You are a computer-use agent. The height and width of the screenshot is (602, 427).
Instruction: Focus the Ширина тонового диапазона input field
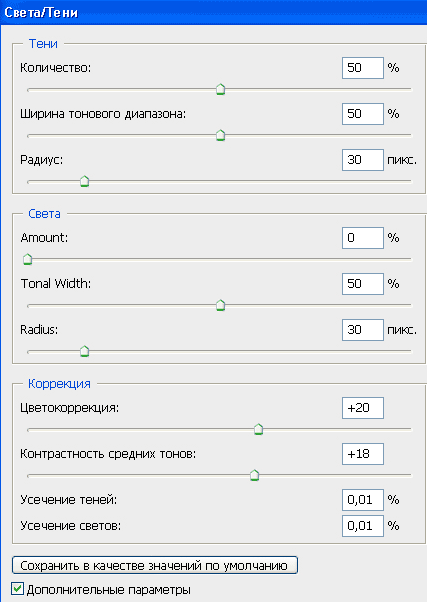click(x=363, y=114)
